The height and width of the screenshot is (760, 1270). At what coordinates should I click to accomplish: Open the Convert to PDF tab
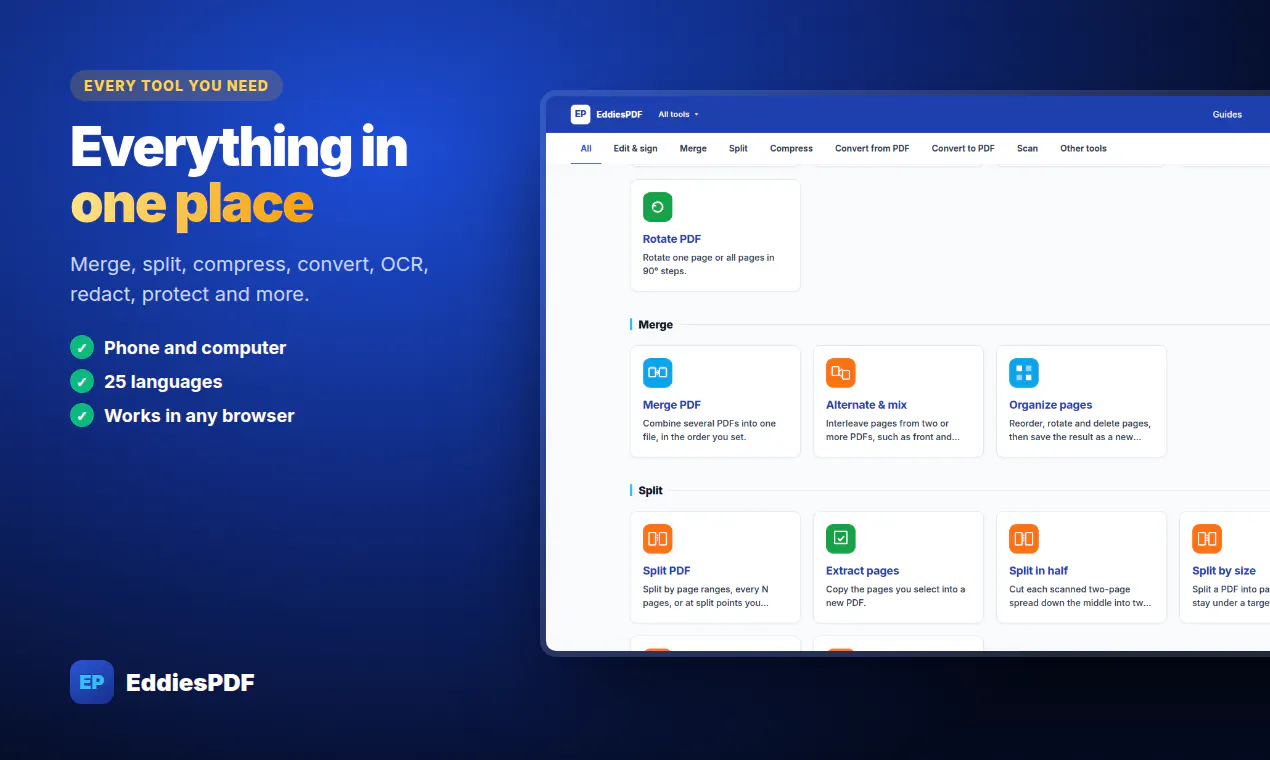[x=963, y=148]
